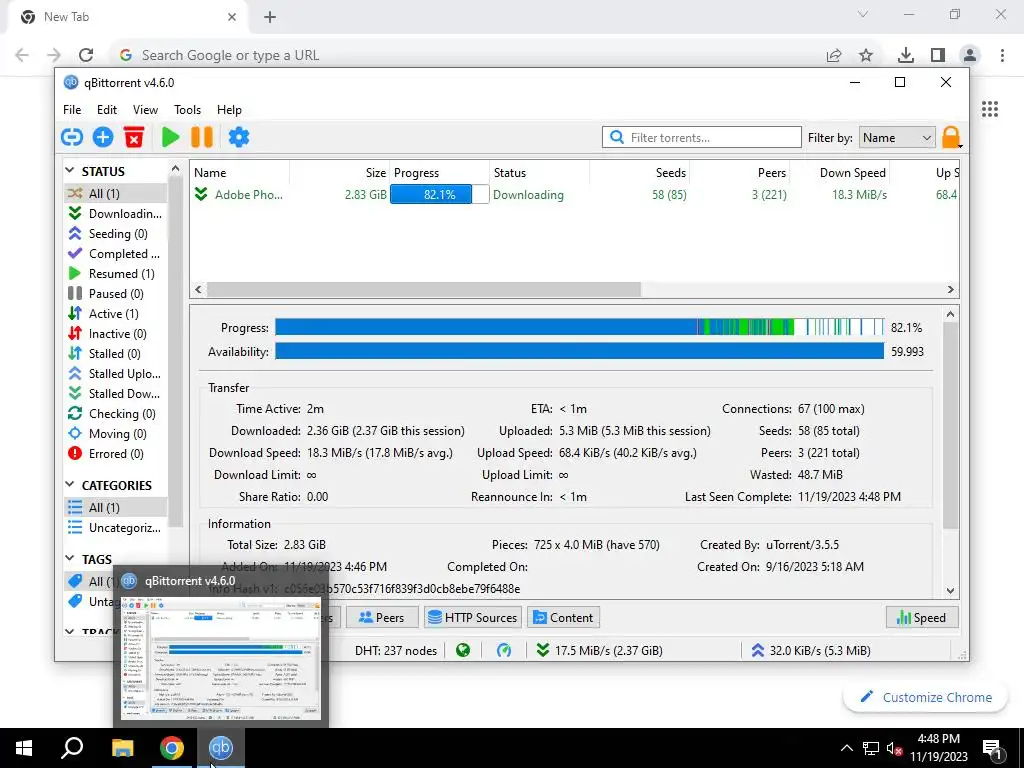Select the Stalled (0) filter
1024x768 pixels.
(116, 354)
